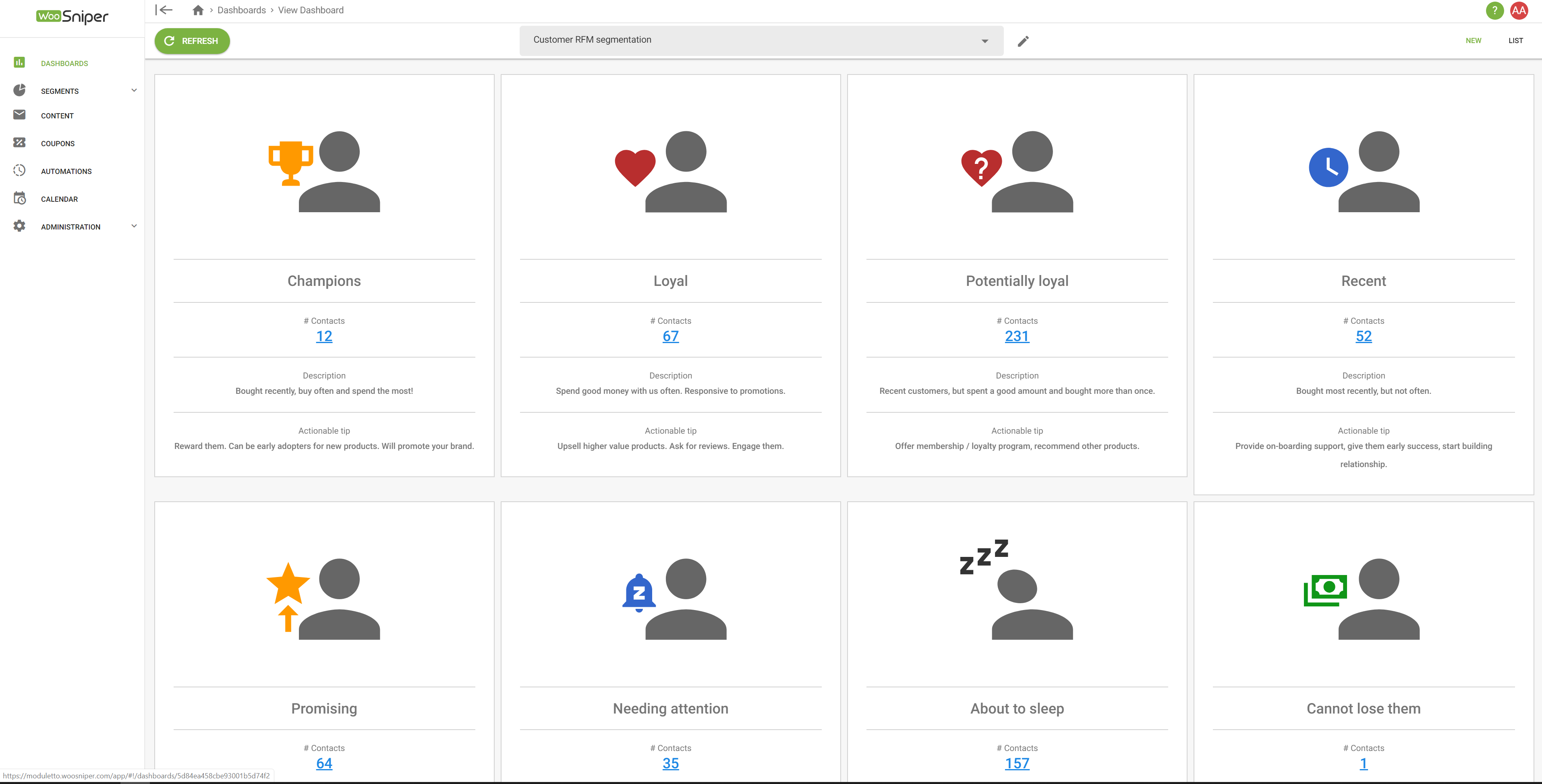Select the Calendar icon in sidebar
This screenshot has width=1542, height=784.
pos(20,198)
